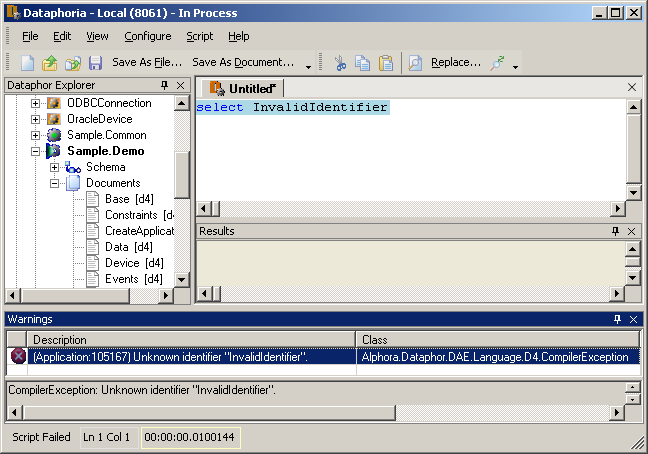Switch to the Untitled document tab

click(245, 88)
